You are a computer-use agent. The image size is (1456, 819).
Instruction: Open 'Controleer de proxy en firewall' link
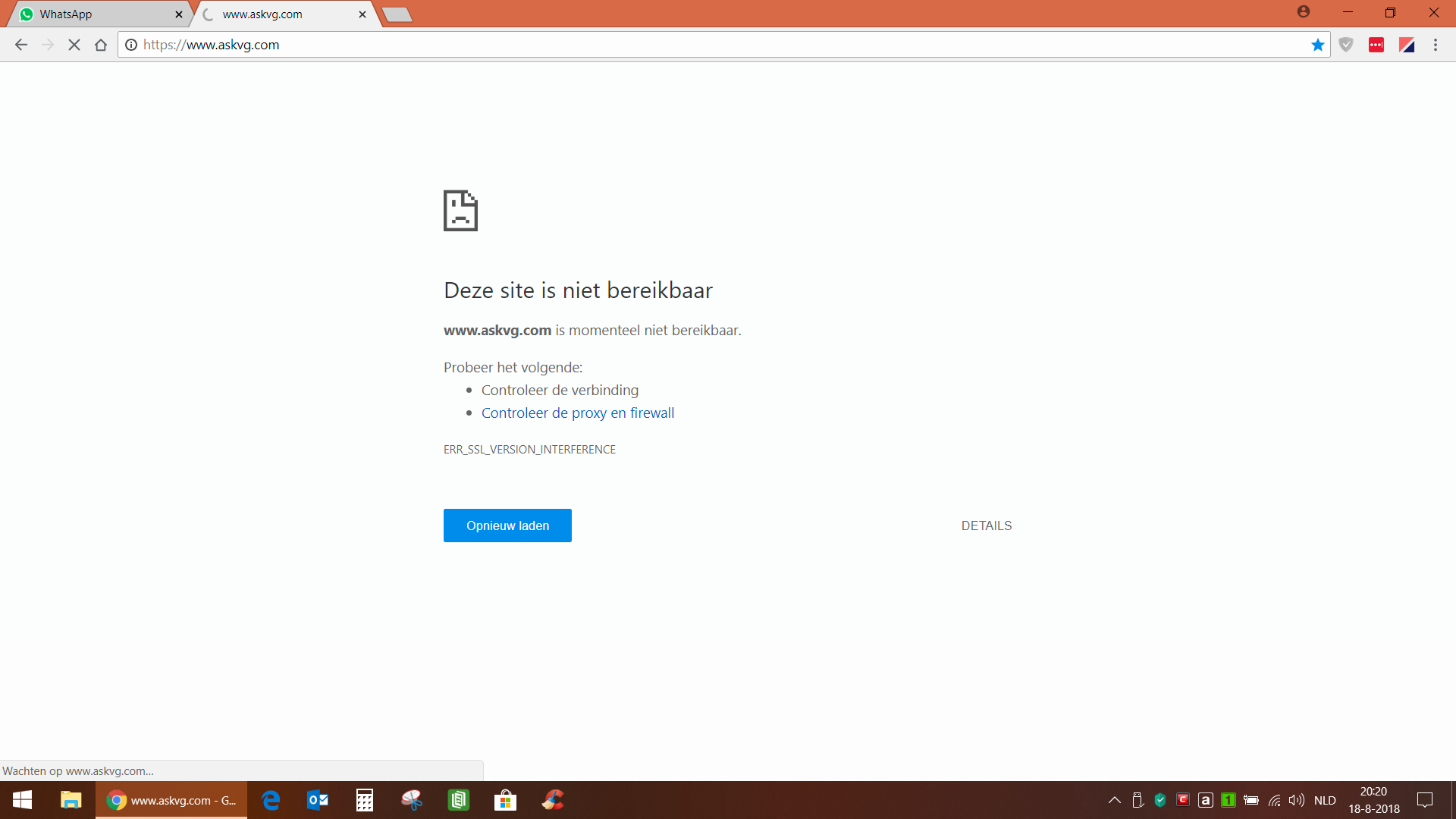pyautogui.click(x=577, y=413)
